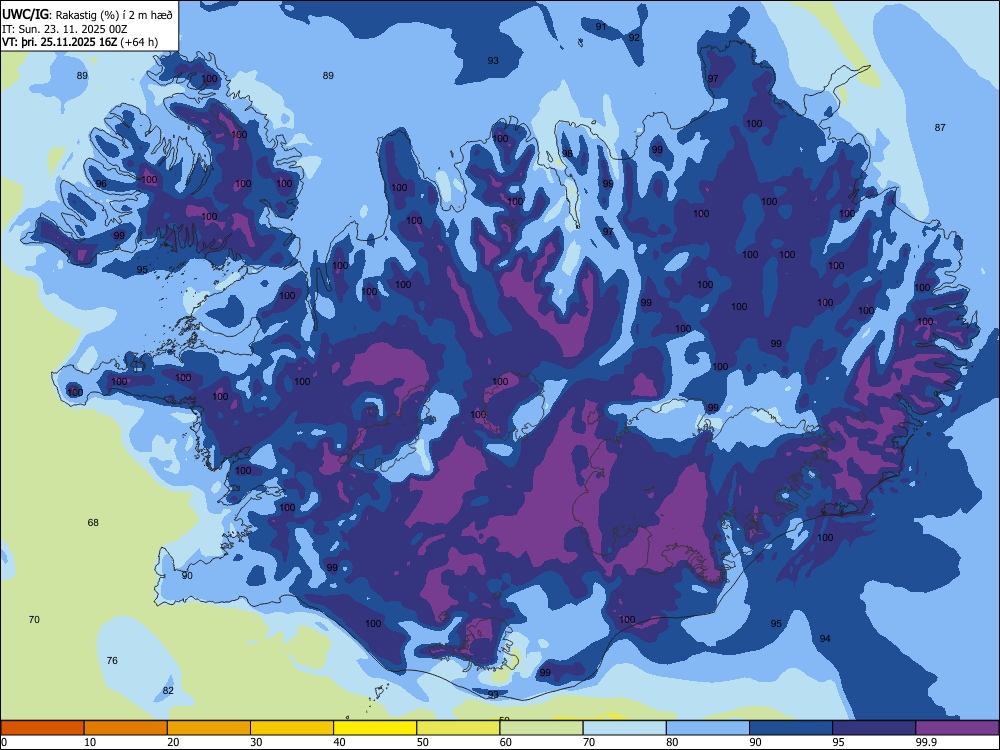Click the legend tick label 99.9

[927, 742]
